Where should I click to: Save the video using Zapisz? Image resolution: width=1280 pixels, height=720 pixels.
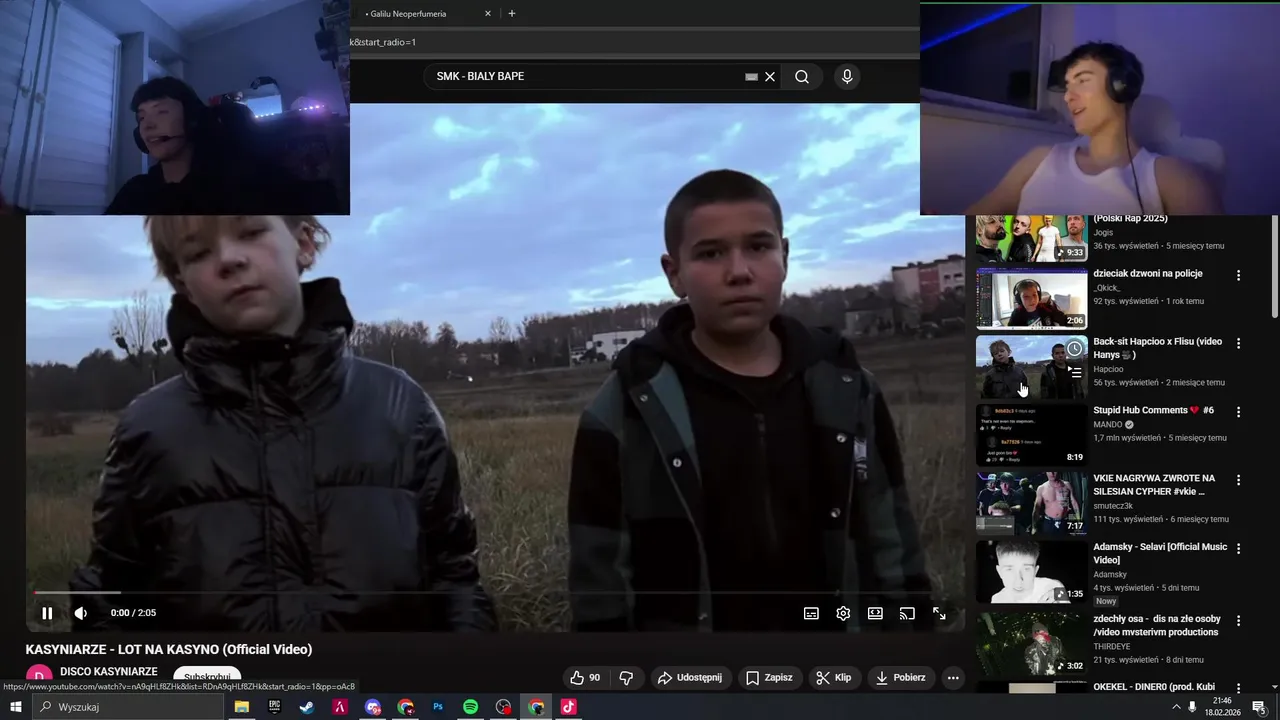pos(769,677)
